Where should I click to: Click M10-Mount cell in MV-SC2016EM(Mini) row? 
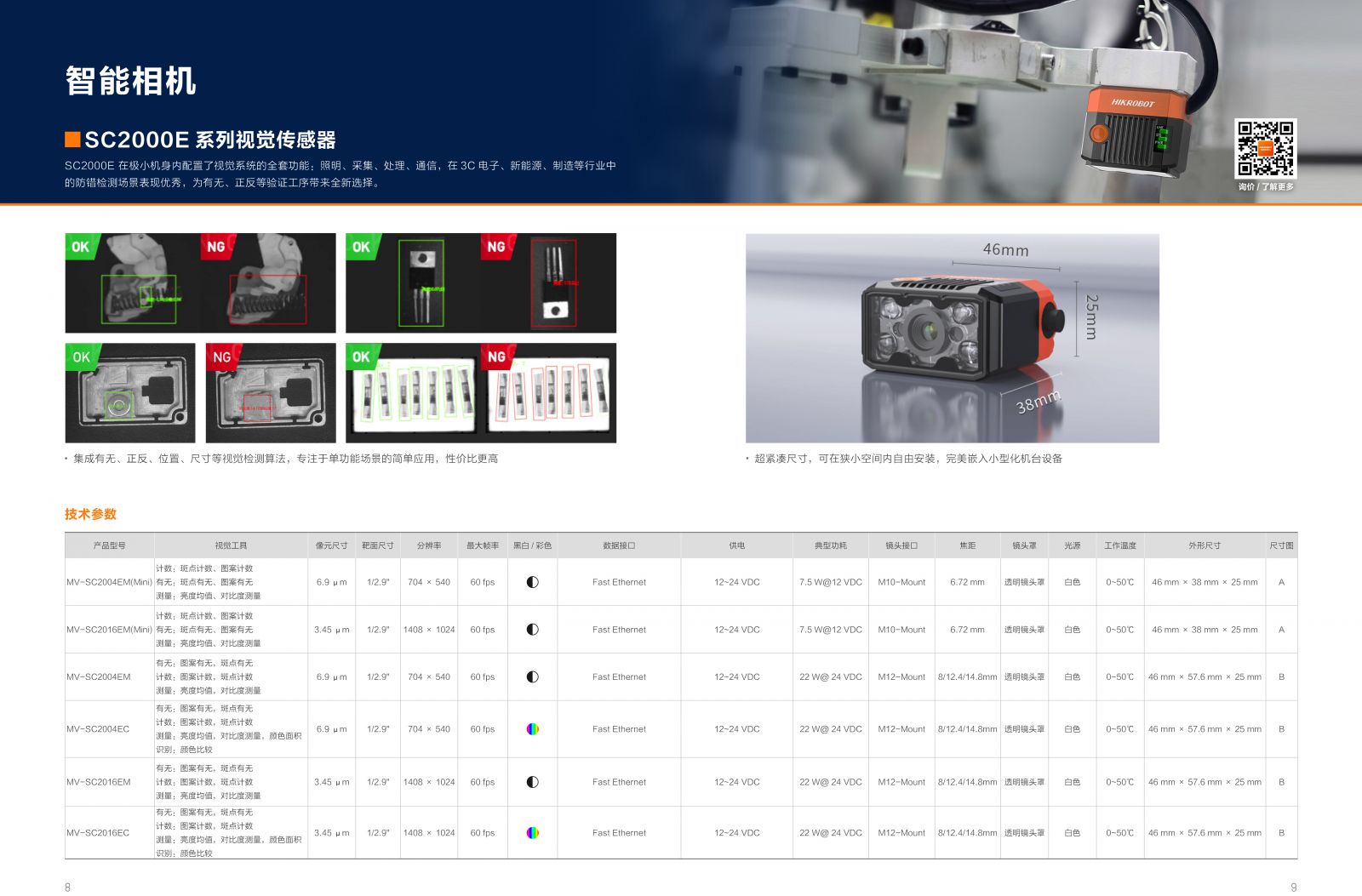click(901, 630)
